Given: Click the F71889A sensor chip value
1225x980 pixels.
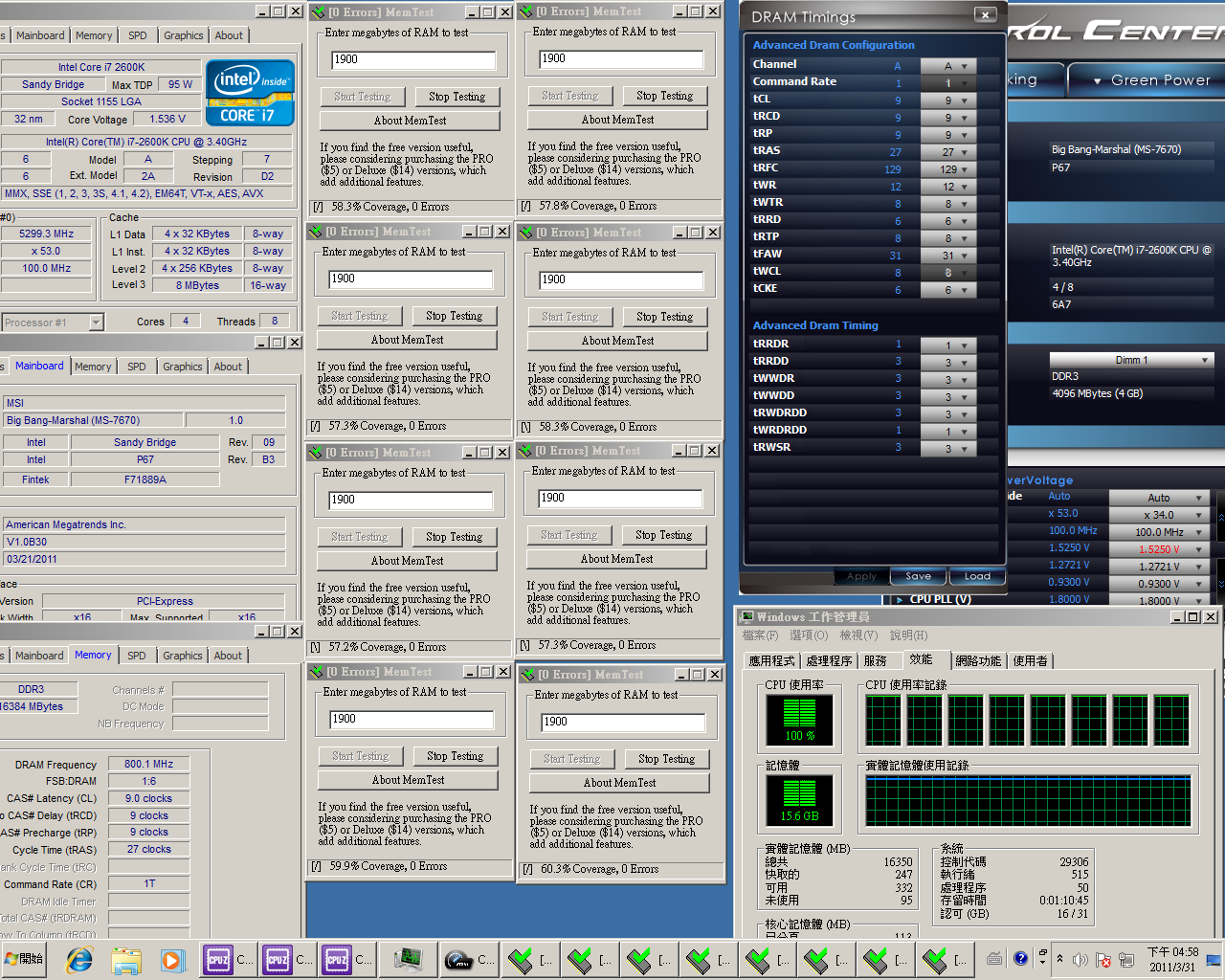Looking at the screenshot, I should click(145, 479).
